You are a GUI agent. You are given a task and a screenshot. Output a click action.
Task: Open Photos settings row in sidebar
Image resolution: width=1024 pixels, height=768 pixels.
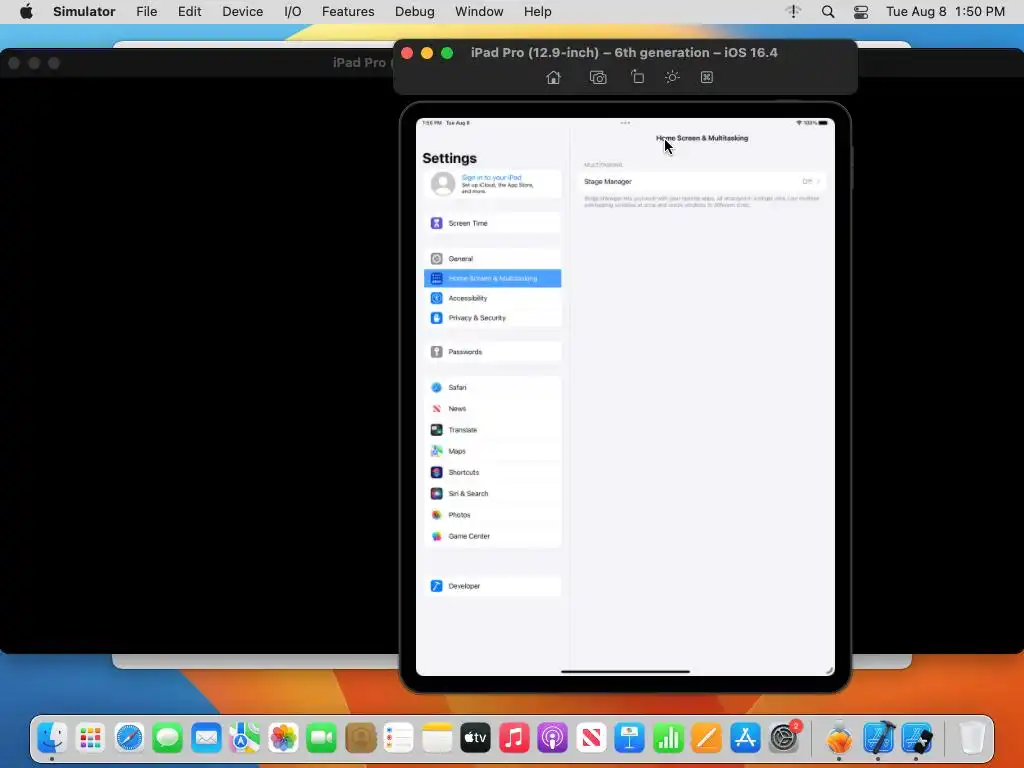(492, 515)
